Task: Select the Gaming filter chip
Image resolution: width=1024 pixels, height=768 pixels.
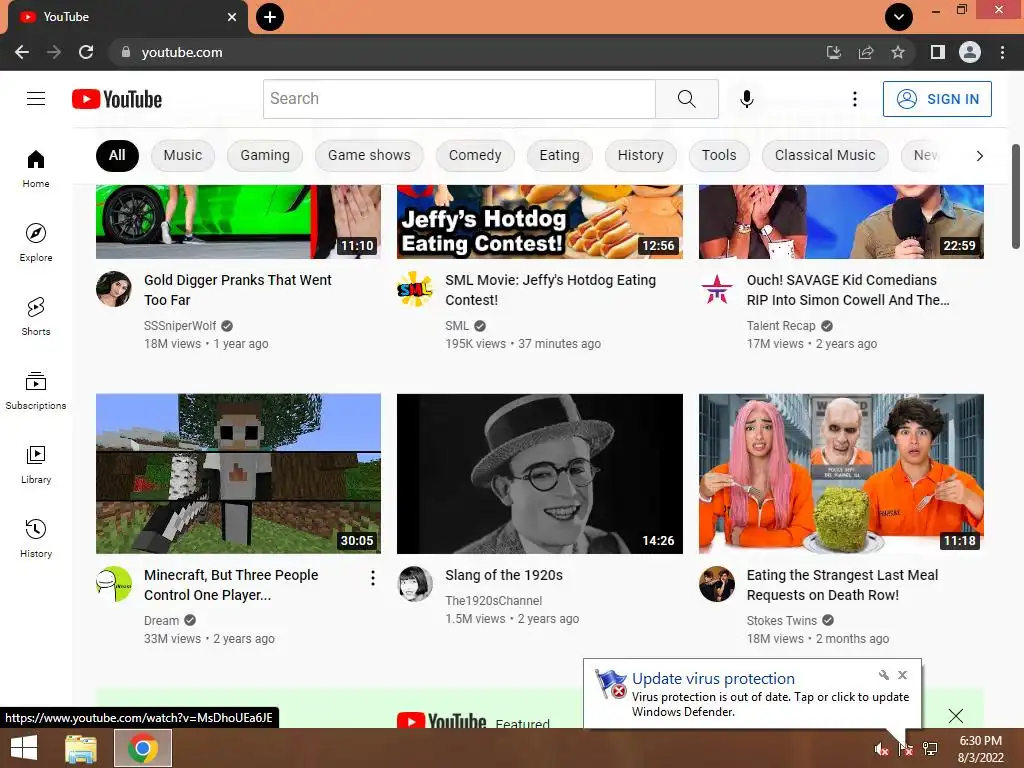Action: [264, 155]
